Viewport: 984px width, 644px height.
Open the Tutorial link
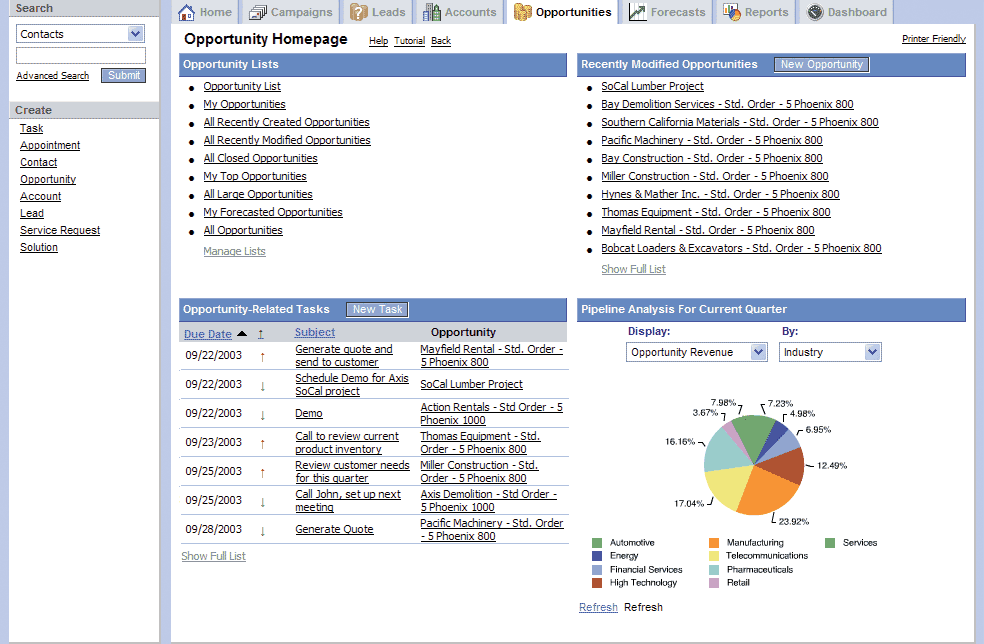click(x=409, y=41)
